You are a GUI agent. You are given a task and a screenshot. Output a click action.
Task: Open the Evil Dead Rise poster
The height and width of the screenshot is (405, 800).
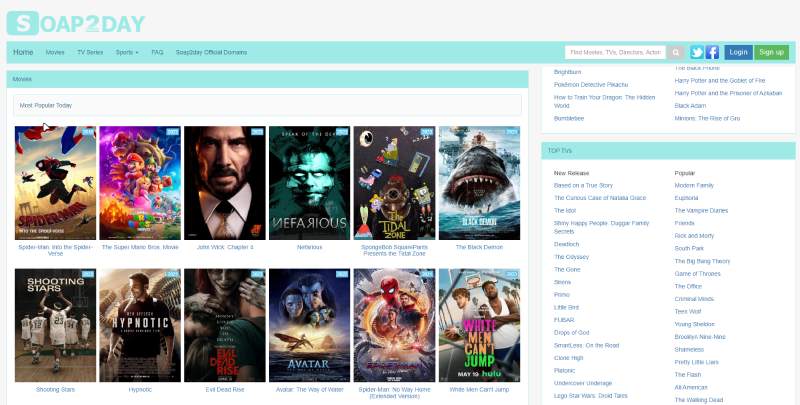pyautogui.click(x=224, y=325)
